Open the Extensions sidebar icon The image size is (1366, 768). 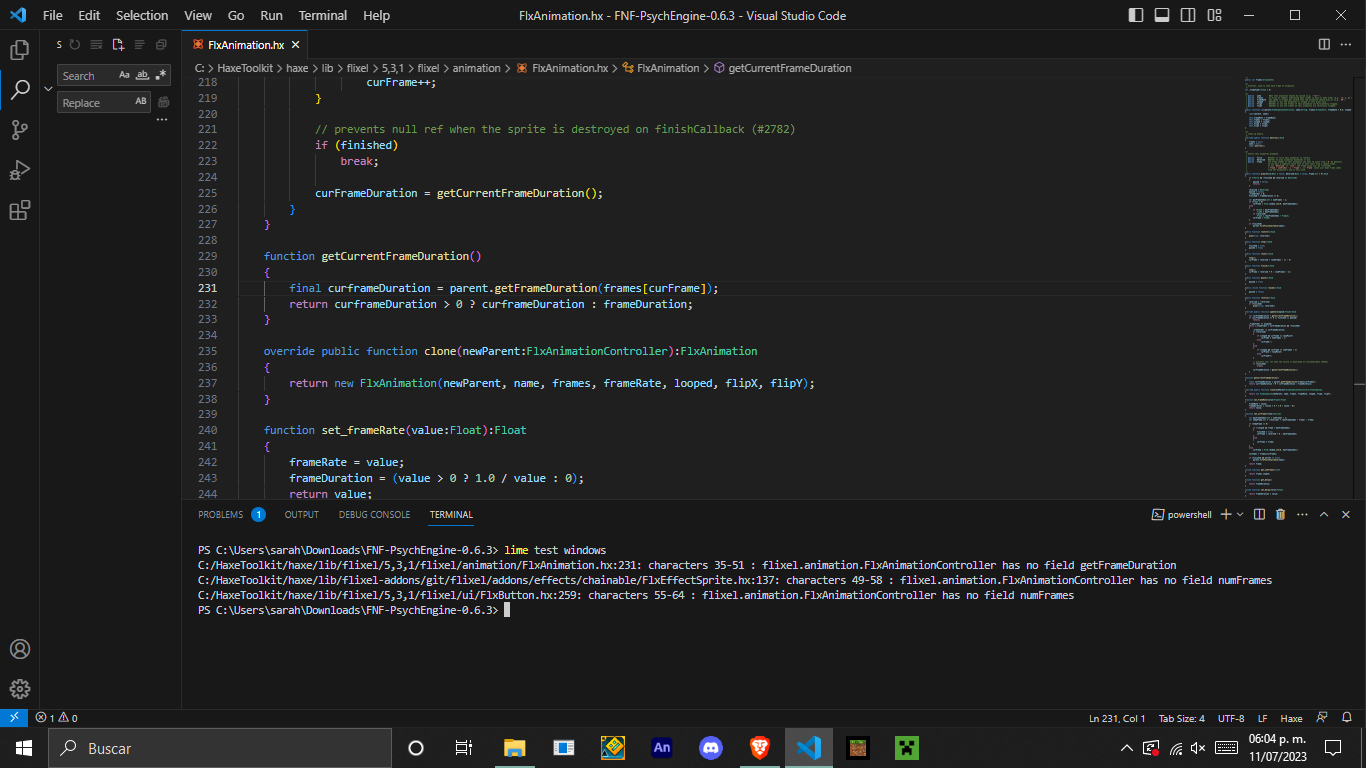pyautogui.click(x=21, y=210)
